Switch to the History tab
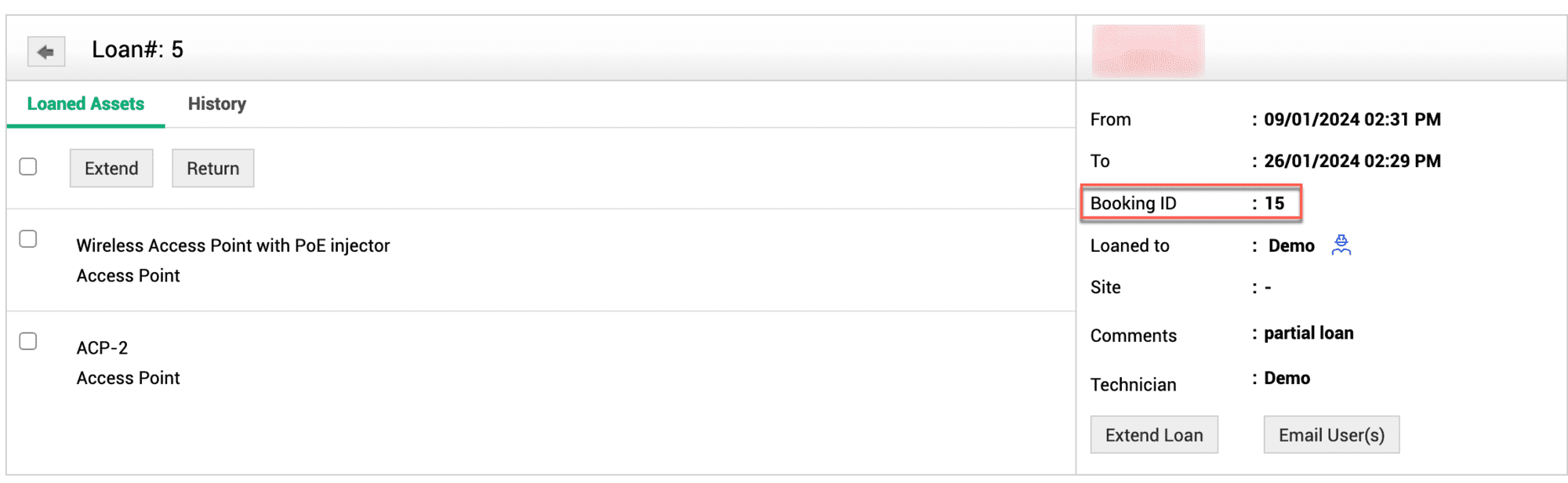The height and width of the screenshot is (483, 1568). point(216,103)
